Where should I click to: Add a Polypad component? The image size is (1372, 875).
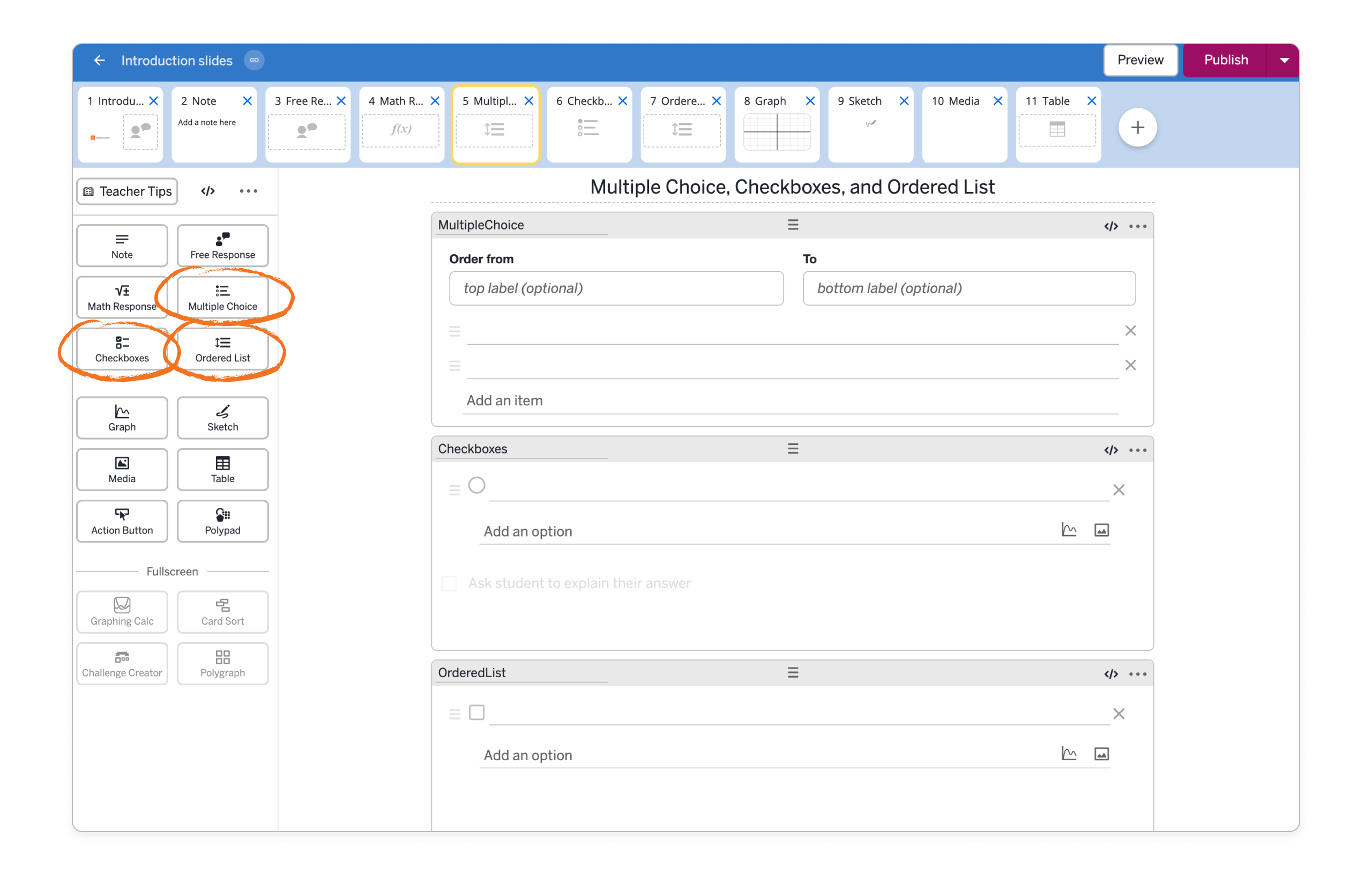point(223,521)
